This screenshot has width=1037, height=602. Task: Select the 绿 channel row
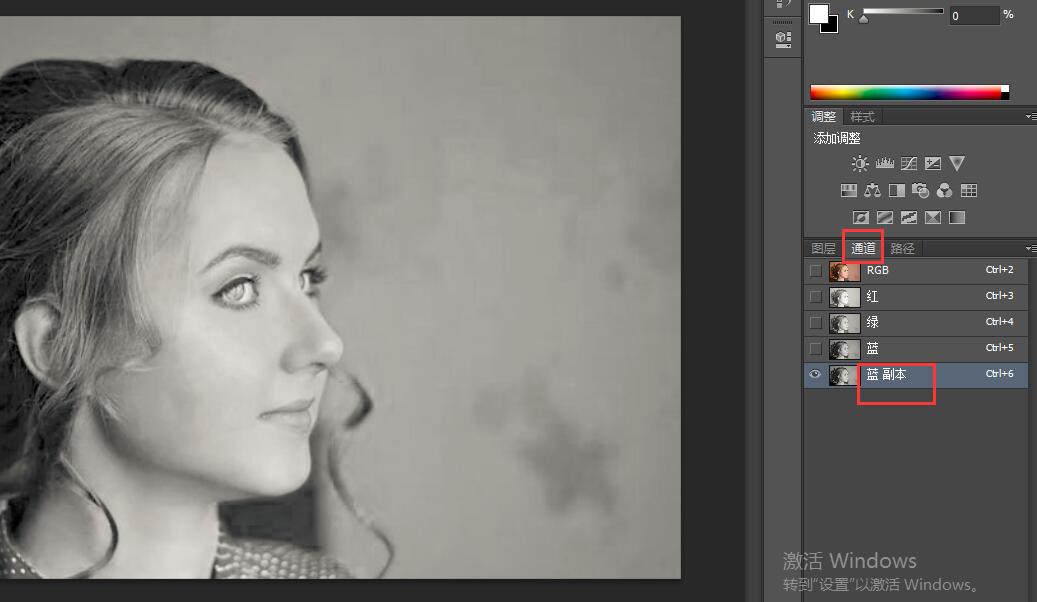click(920, 323)
